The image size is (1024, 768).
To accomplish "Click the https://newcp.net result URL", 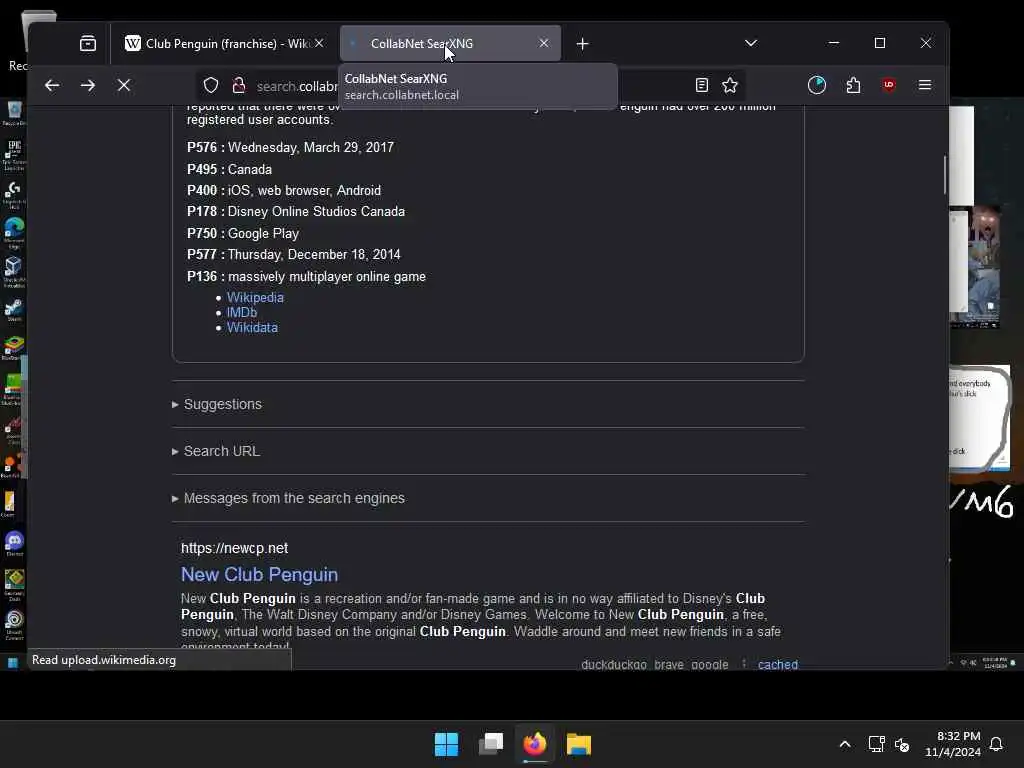I will coord(234,548).
